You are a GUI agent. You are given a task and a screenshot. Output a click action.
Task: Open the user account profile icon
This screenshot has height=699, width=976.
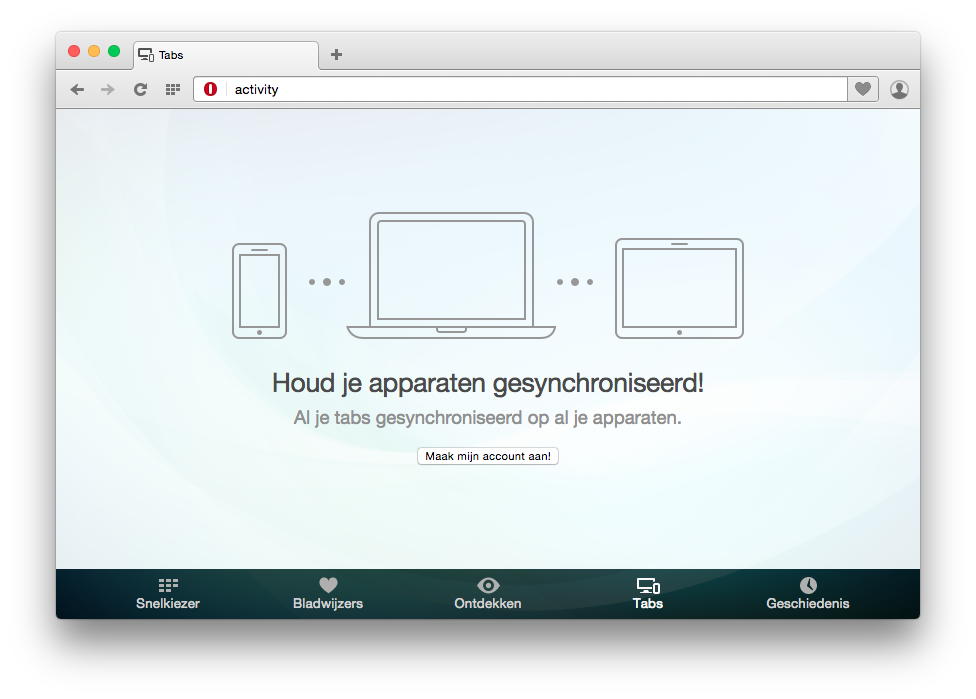(x=899, y=90)
